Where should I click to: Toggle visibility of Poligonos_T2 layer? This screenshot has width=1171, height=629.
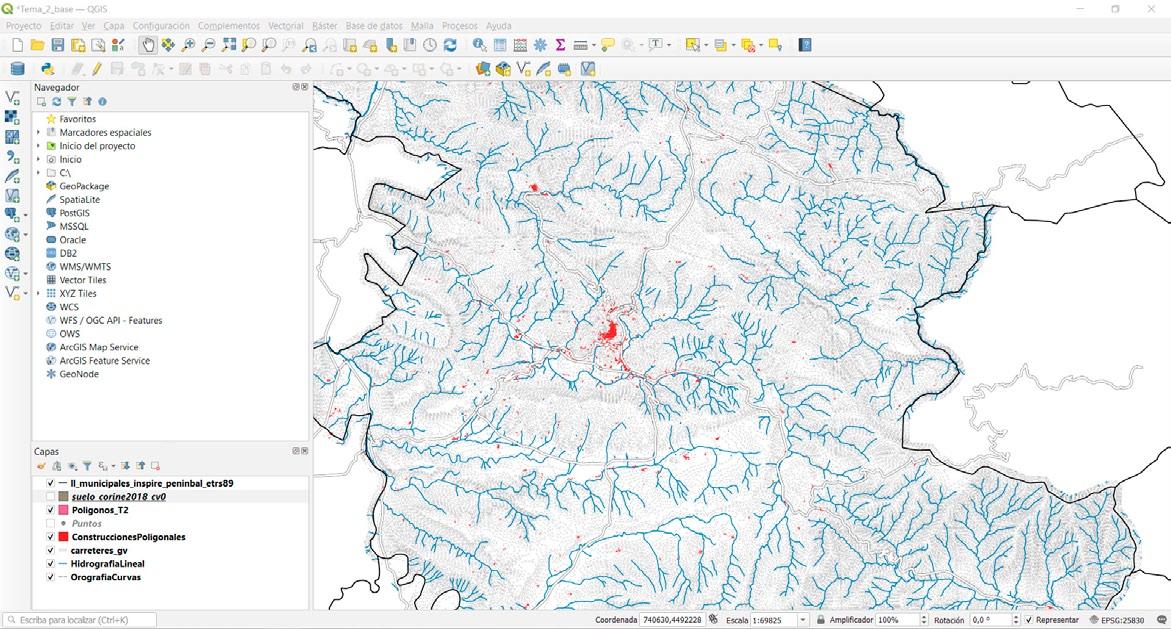[x=50, y=510]
